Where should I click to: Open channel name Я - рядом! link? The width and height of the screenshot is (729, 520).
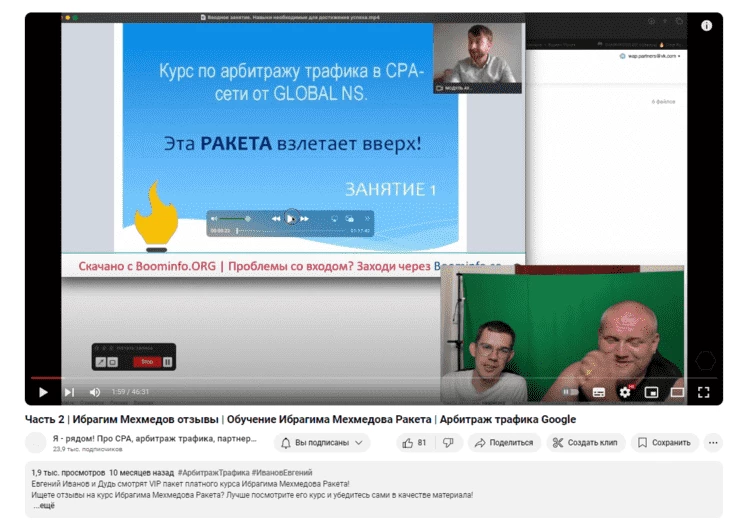click(x=154, y=438)
